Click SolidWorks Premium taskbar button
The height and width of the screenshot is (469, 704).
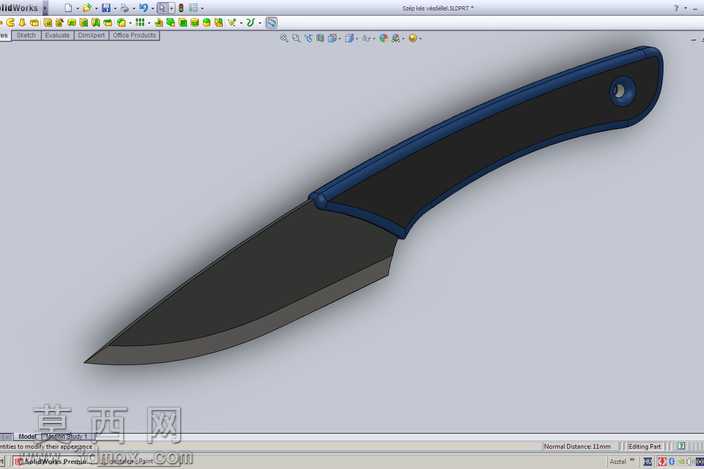pyautogui.click(x=53, y=461)
